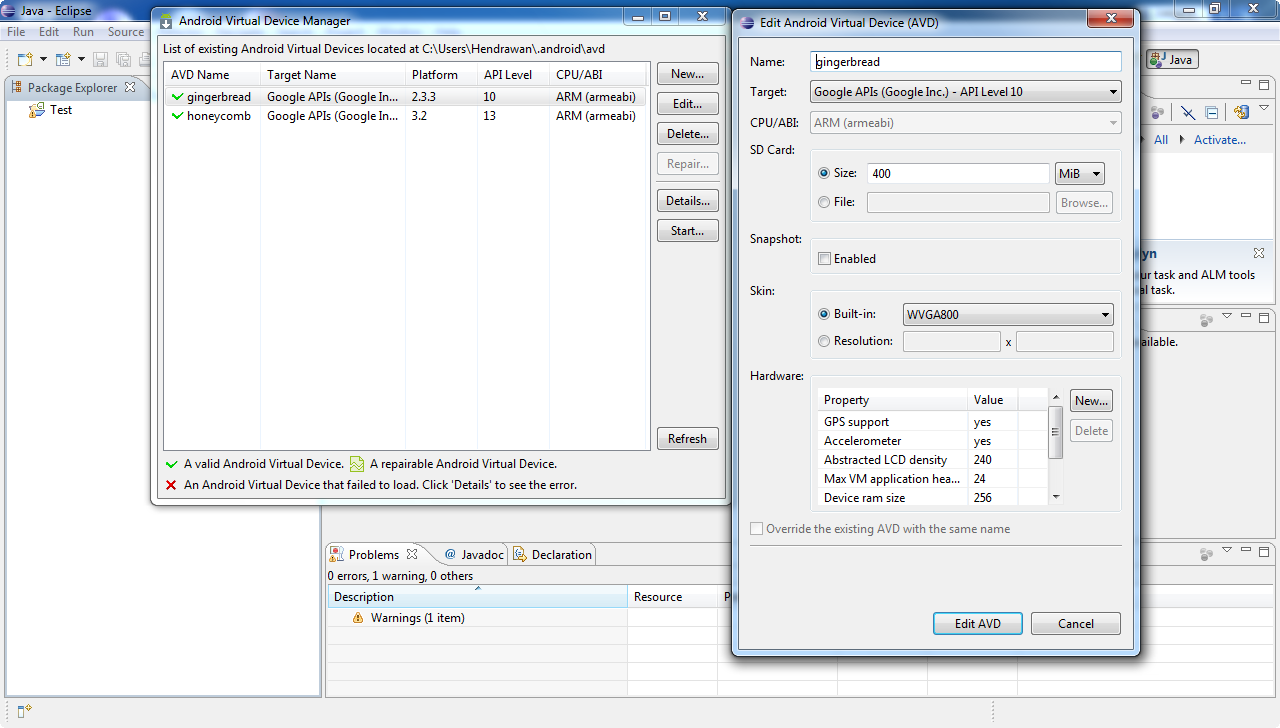1280x728 pixels.
Task: Select the SD Card File radio button
Action: [x=824, y=202]
